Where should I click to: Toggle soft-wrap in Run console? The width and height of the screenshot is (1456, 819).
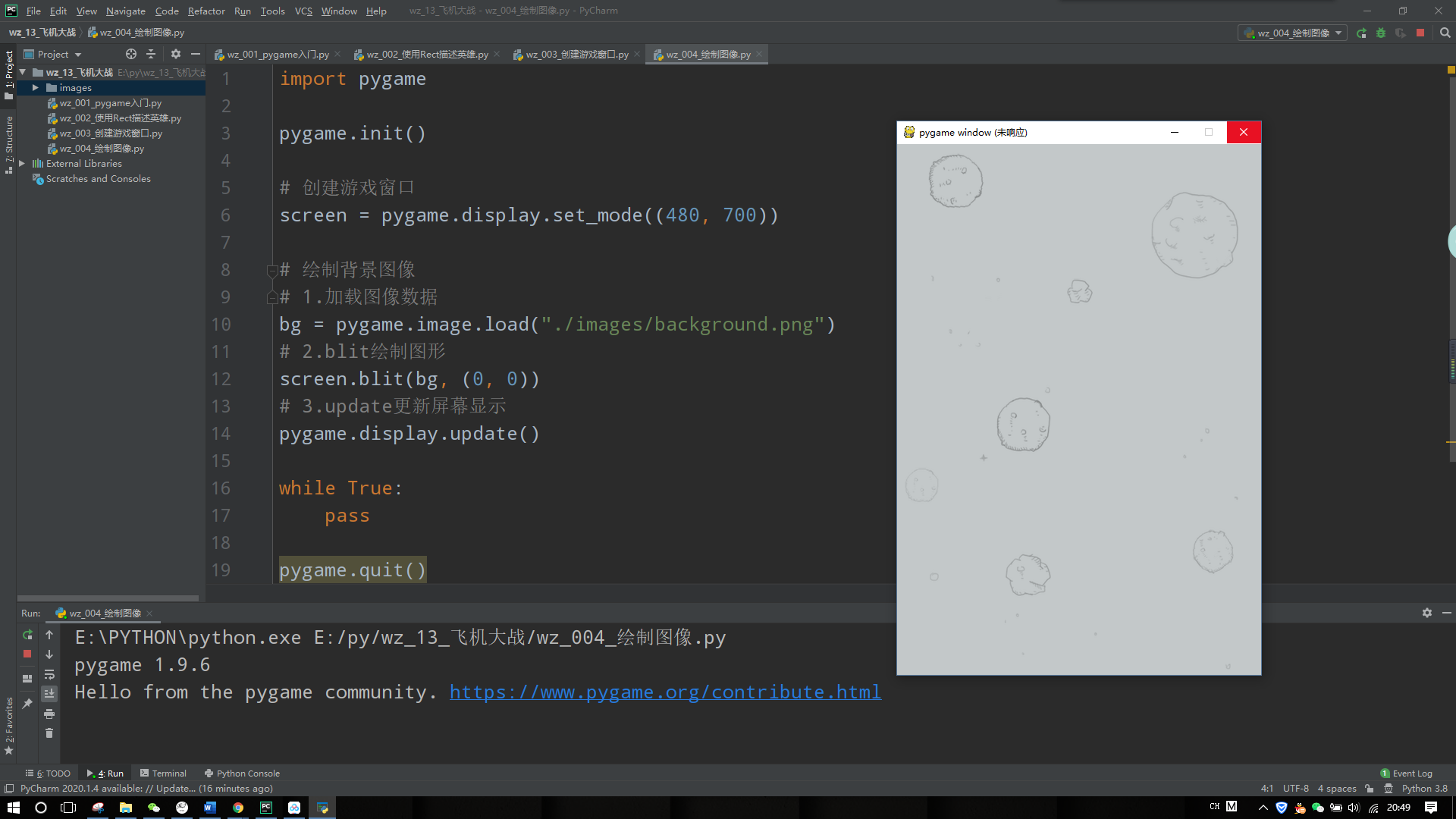coord(49,674)
